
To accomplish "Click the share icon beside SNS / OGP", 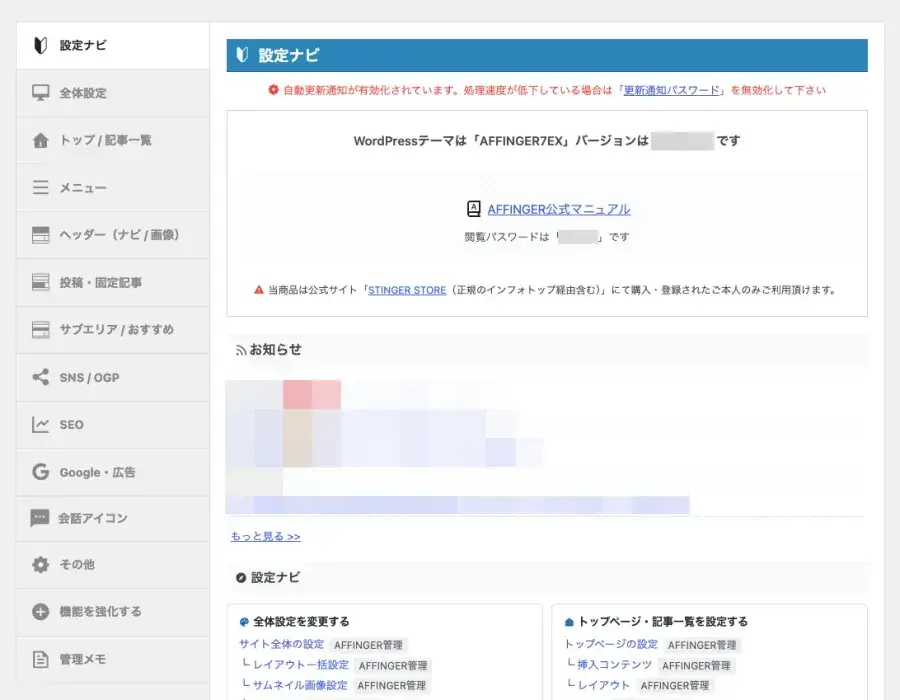I will 40,377.
